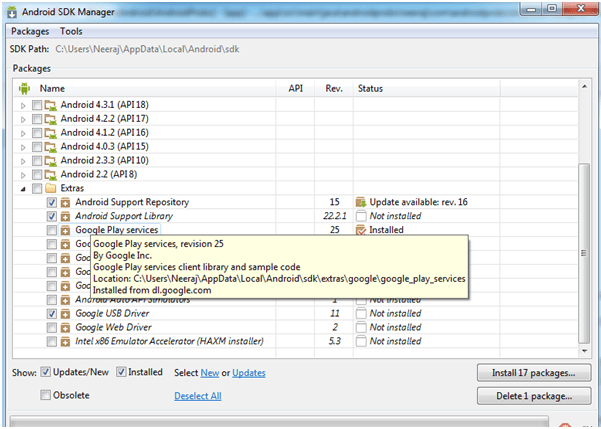601x429 pixels.
Task: Select the Google Play services row text
Action: click(x=117, y=230)
